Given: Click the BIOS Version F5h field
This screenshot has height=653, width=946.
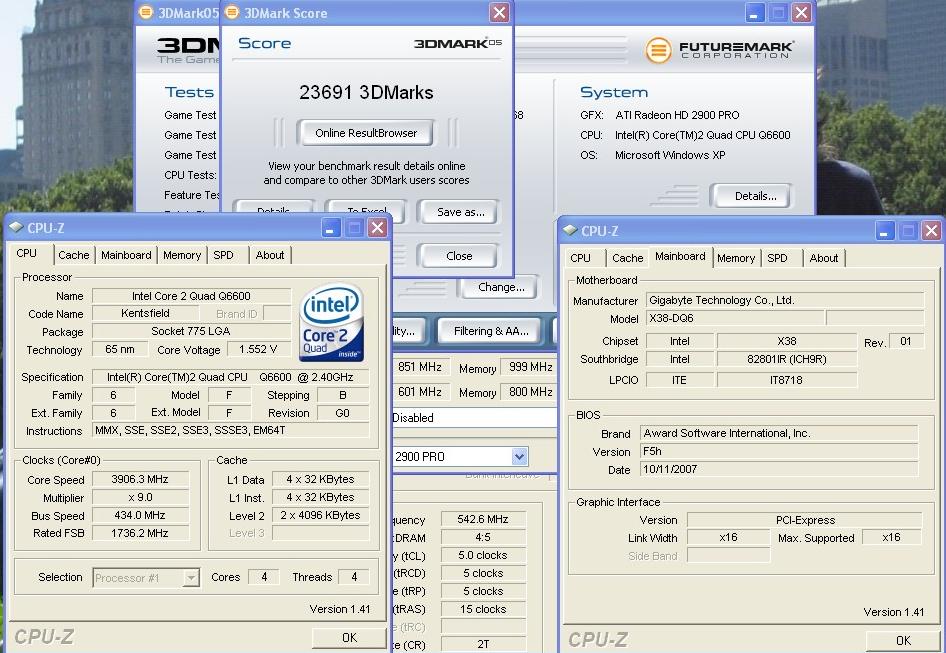Looking at the screenshot, I should click(x=779, y=451).
